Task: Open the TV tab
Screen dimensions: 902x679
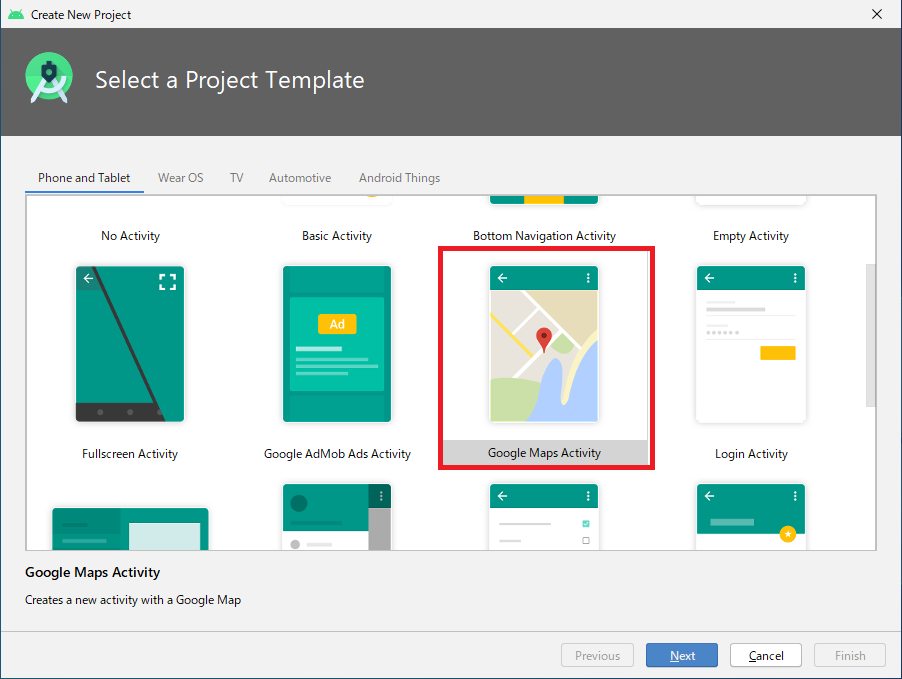Action: (236, 178)
